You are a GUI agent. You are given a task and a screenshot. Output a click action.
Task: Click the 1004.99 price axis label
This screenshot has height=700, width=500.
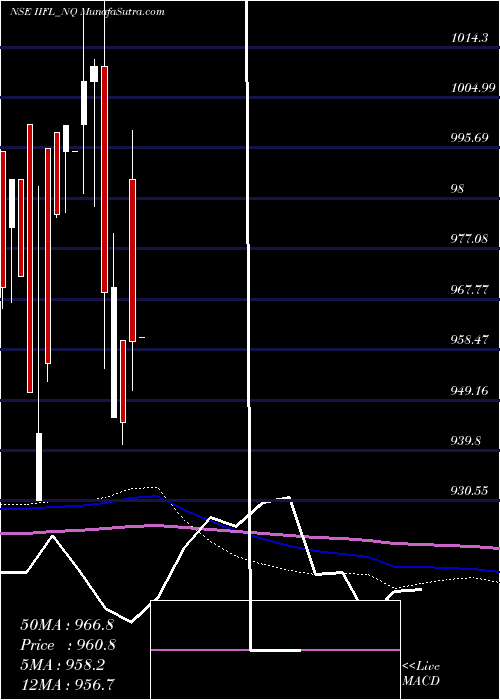click(473, 88)
